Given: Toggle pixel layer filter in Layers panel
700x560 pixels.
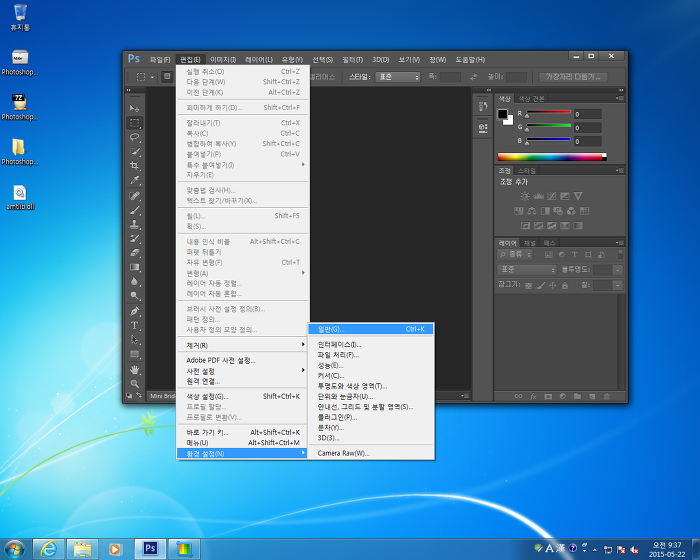Looking at the screenshot, I should pyautogui.click(x=549, y=255).
